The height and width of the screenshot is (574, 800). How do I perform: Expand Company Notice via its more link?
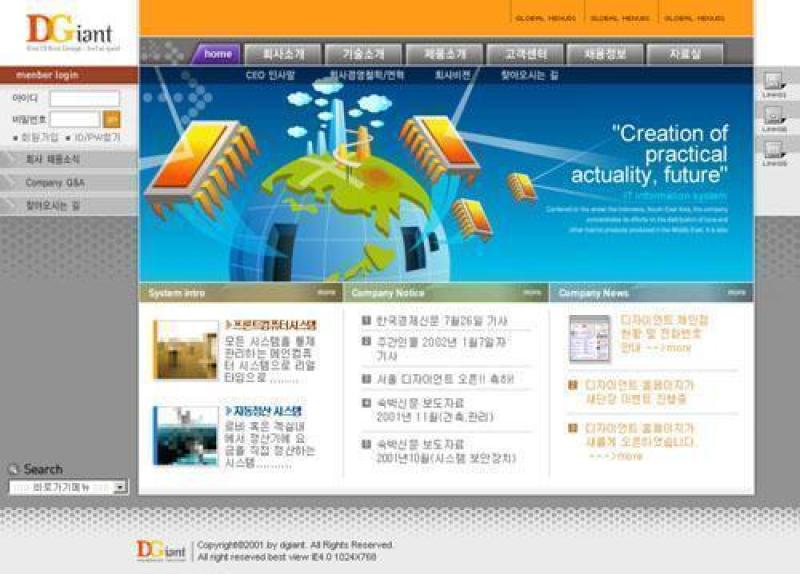532,293
